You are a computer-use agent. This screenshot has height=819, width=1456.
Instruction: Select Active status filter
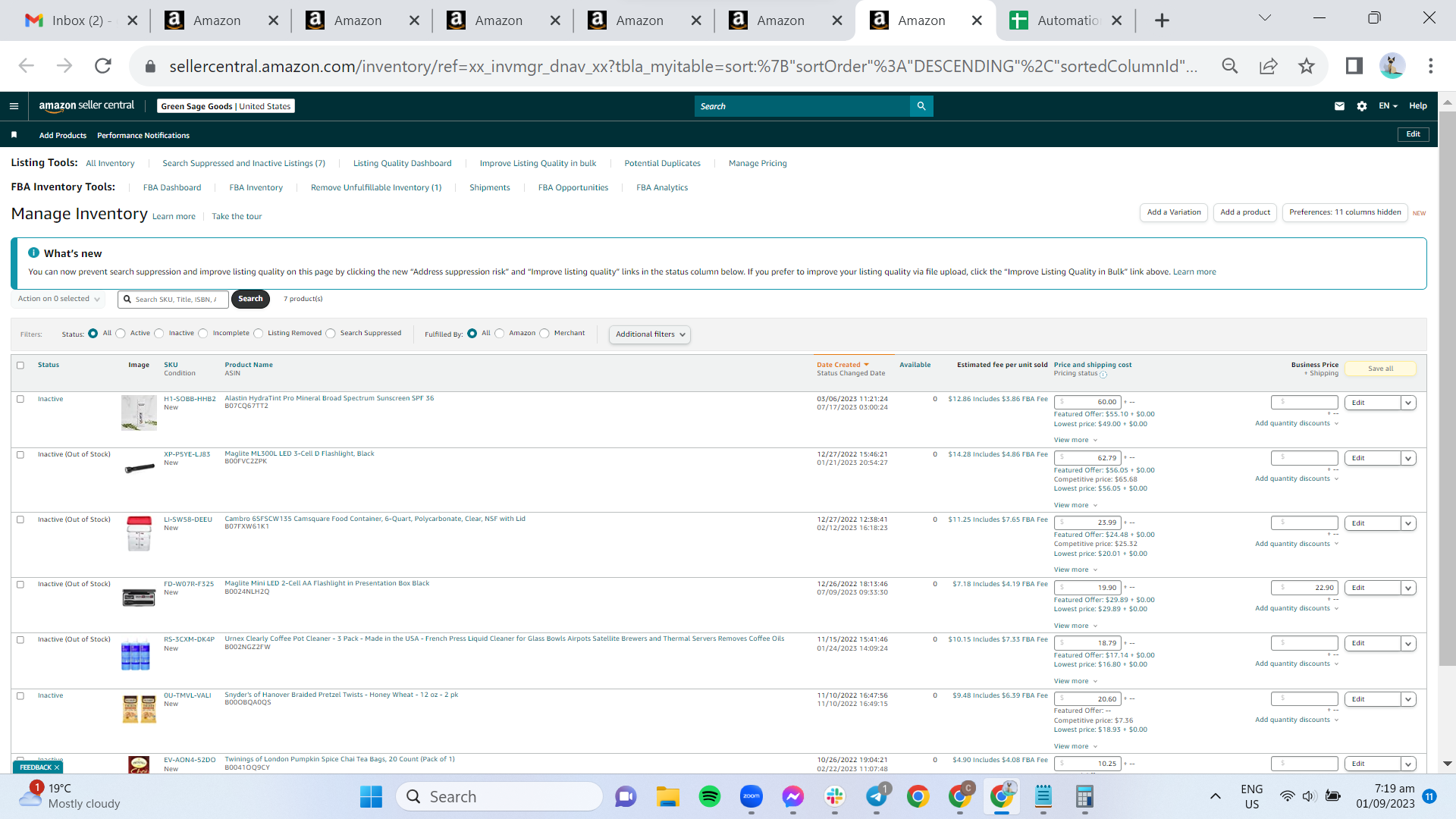(x=121, y=334)
